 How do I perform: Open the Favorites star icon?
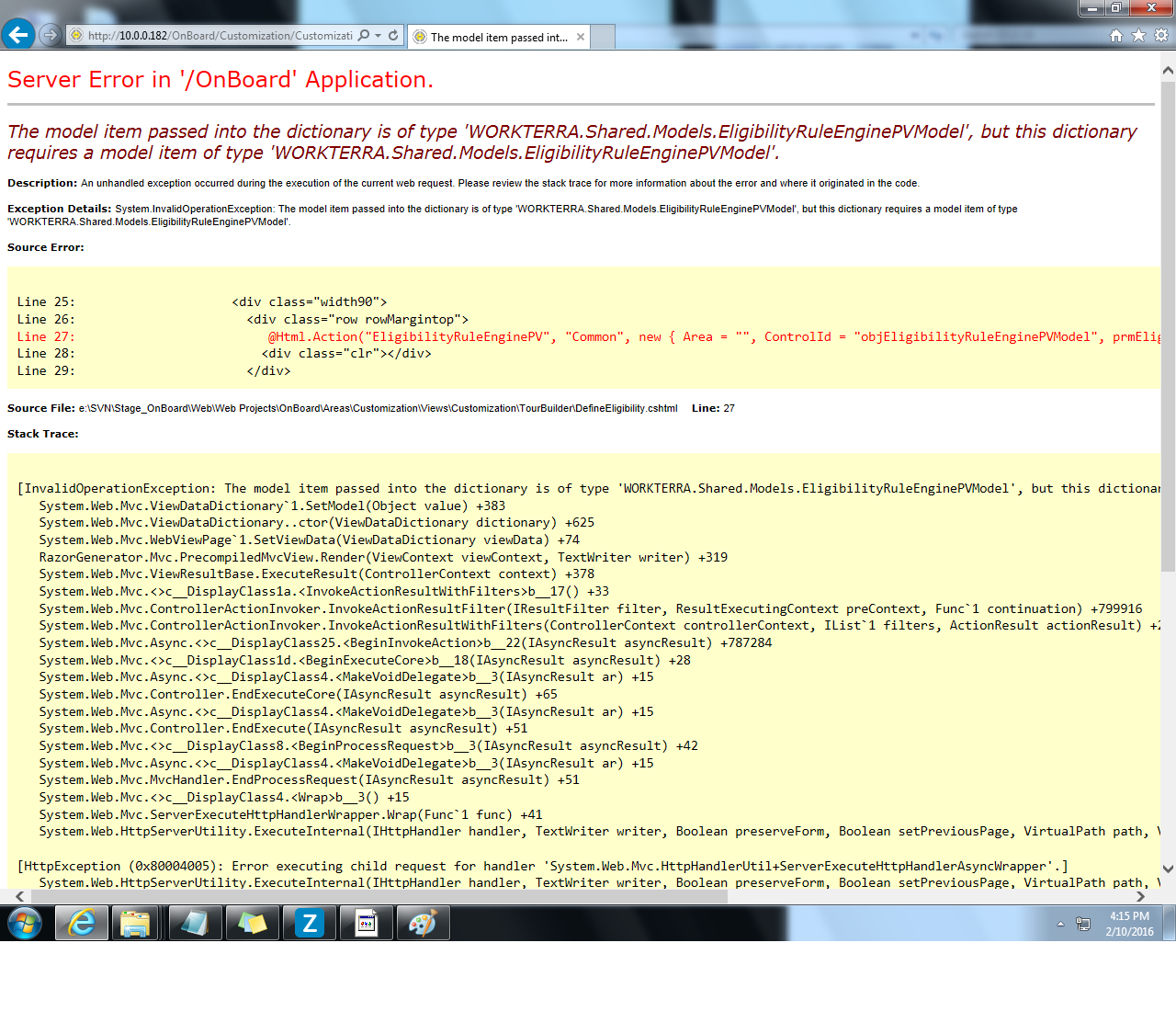(x=1138, y=36)
